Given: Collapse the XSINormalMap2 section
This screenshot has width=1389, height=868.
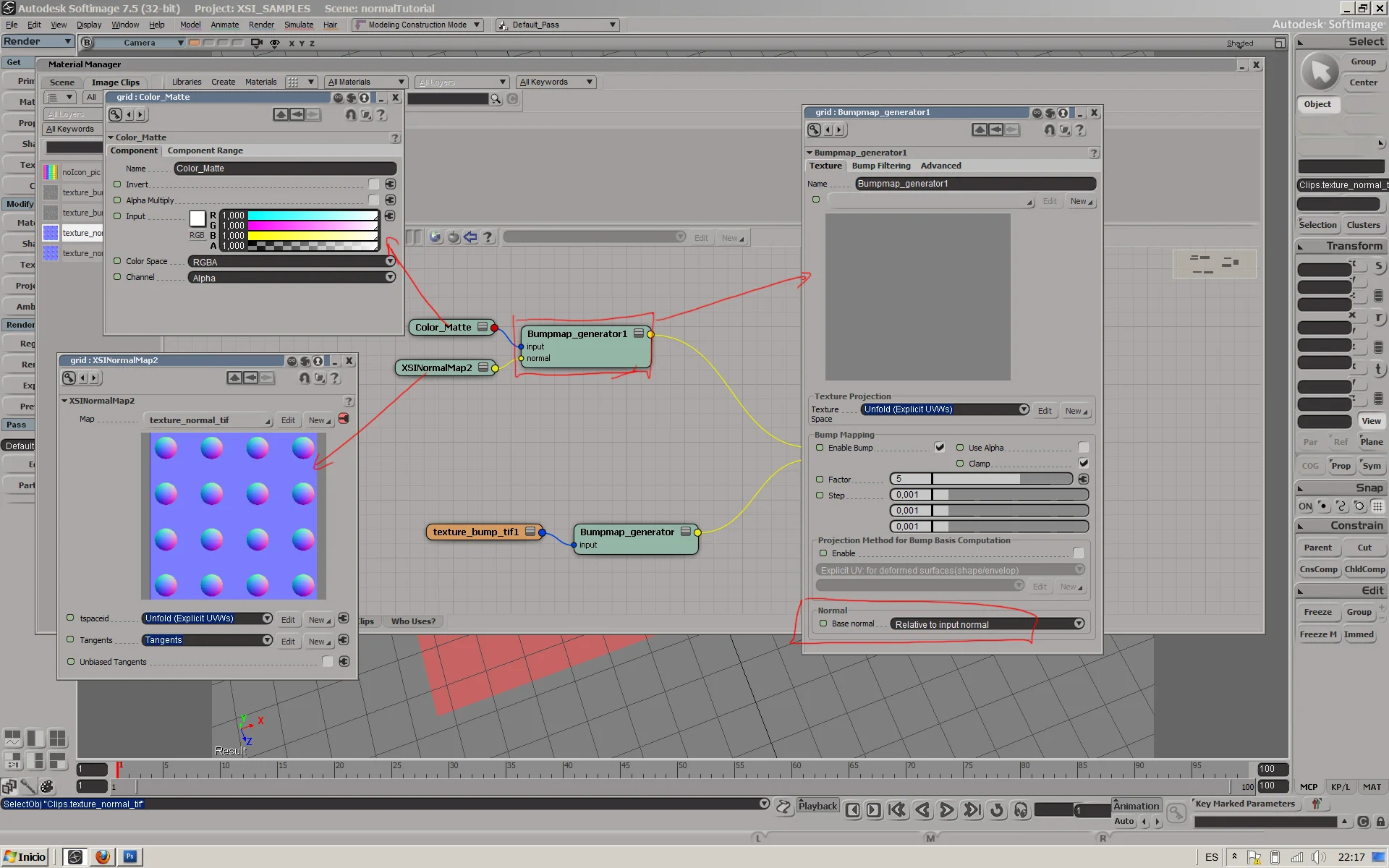Looking at the screenshot, I should [64, 401].
